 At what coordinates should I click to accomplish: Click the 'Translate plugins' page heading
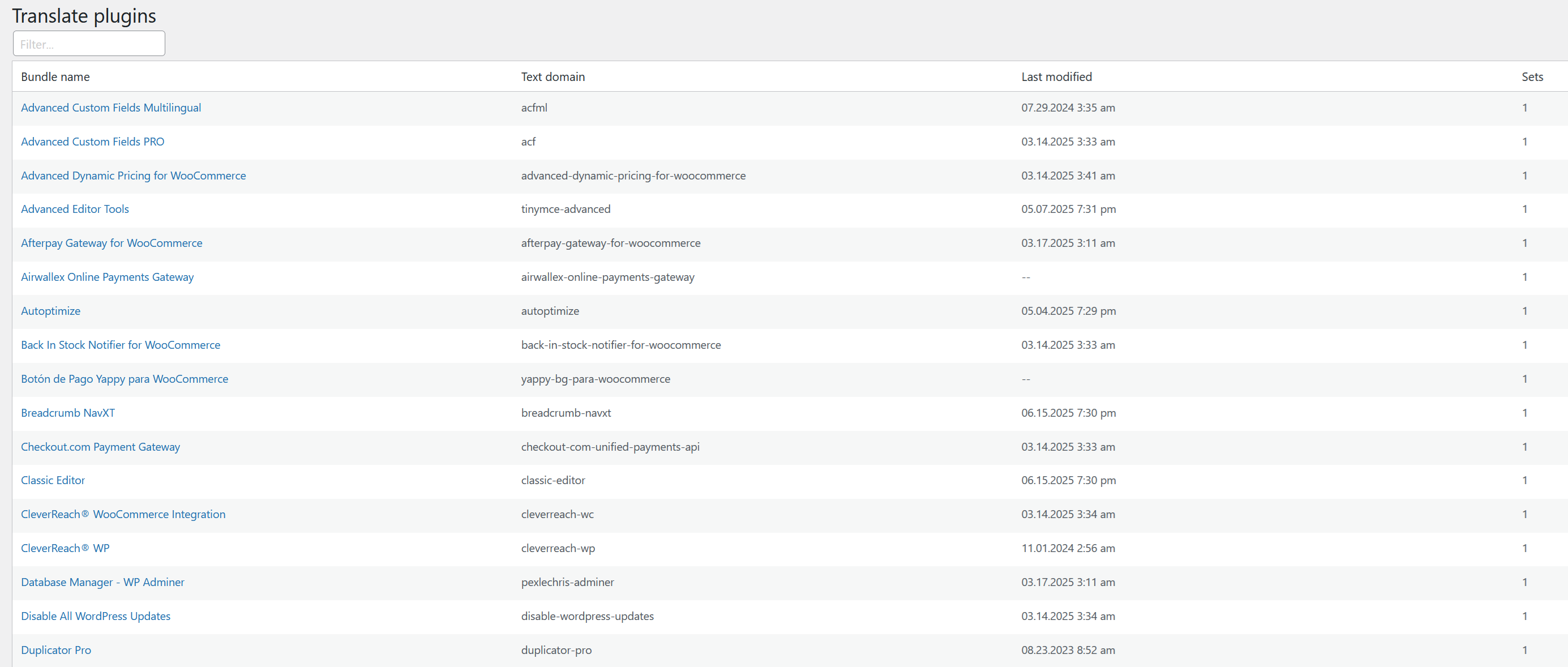pyautogui.click(x=84, y=16)
